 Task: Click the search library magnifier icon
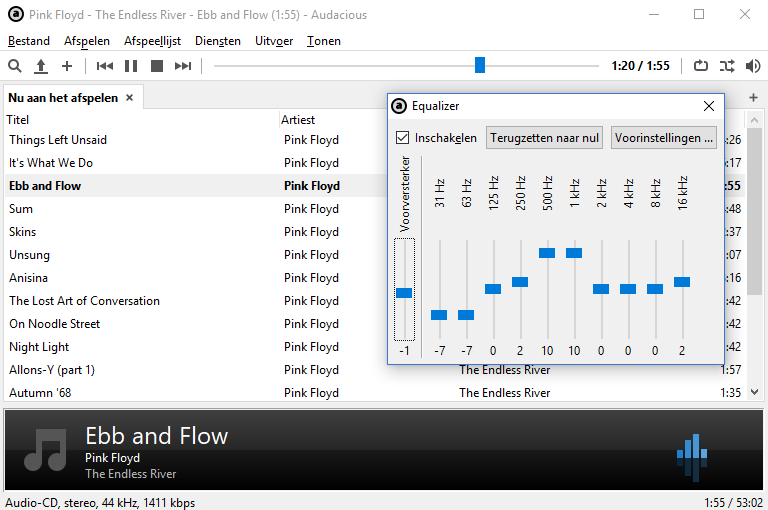(x=15, y=66)
